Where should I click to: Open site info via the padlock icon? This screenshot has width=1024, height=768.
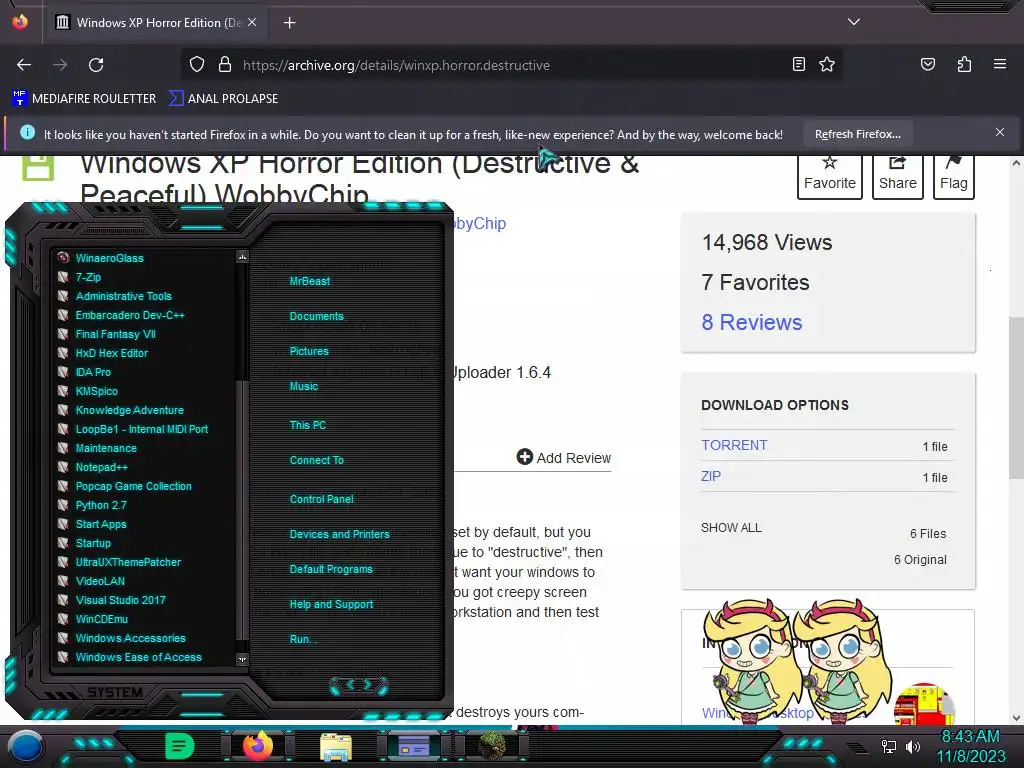(x=225, y=65)
